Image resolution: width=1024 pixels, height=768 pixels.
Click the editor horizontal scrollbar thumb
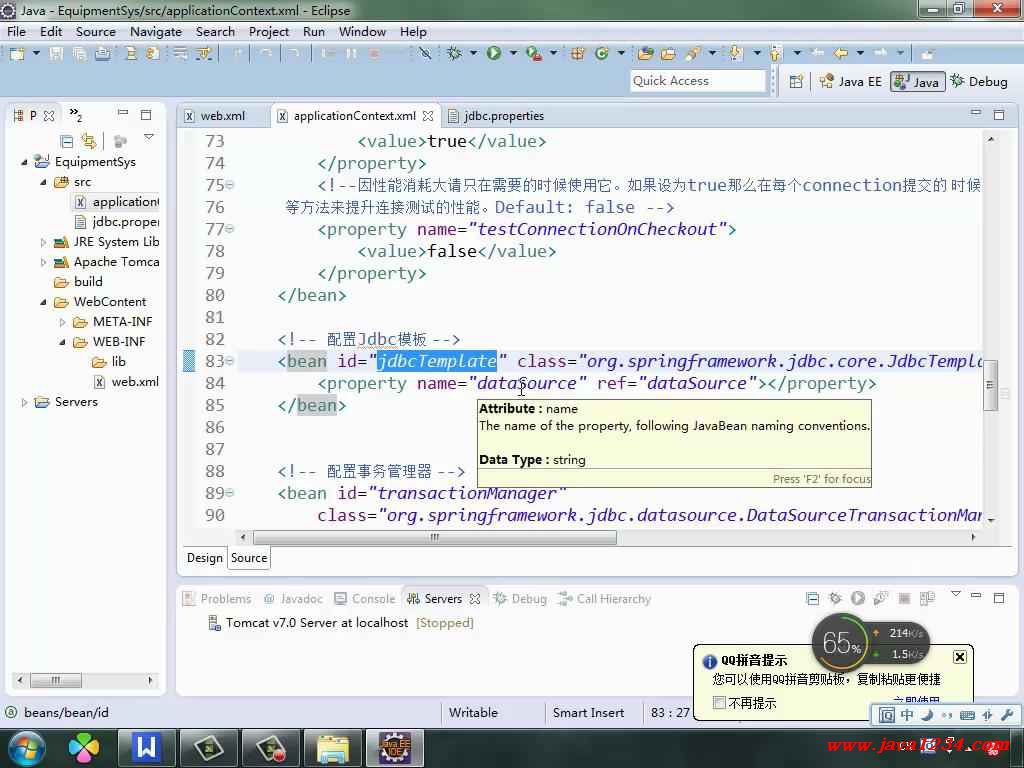coord(434,537)
